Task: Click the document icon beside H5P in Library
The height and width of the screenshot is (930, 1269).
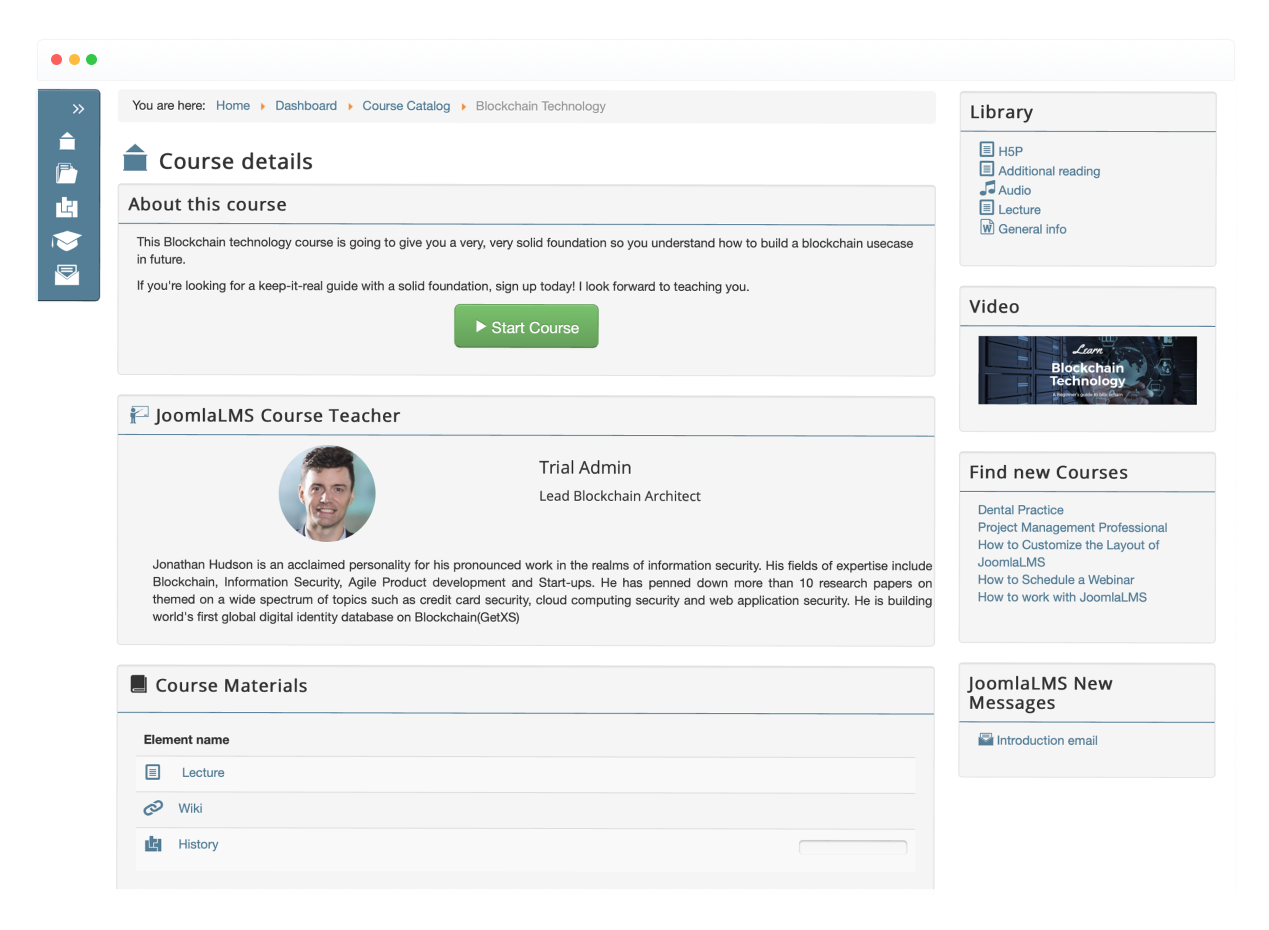Action: pos(987,151)
